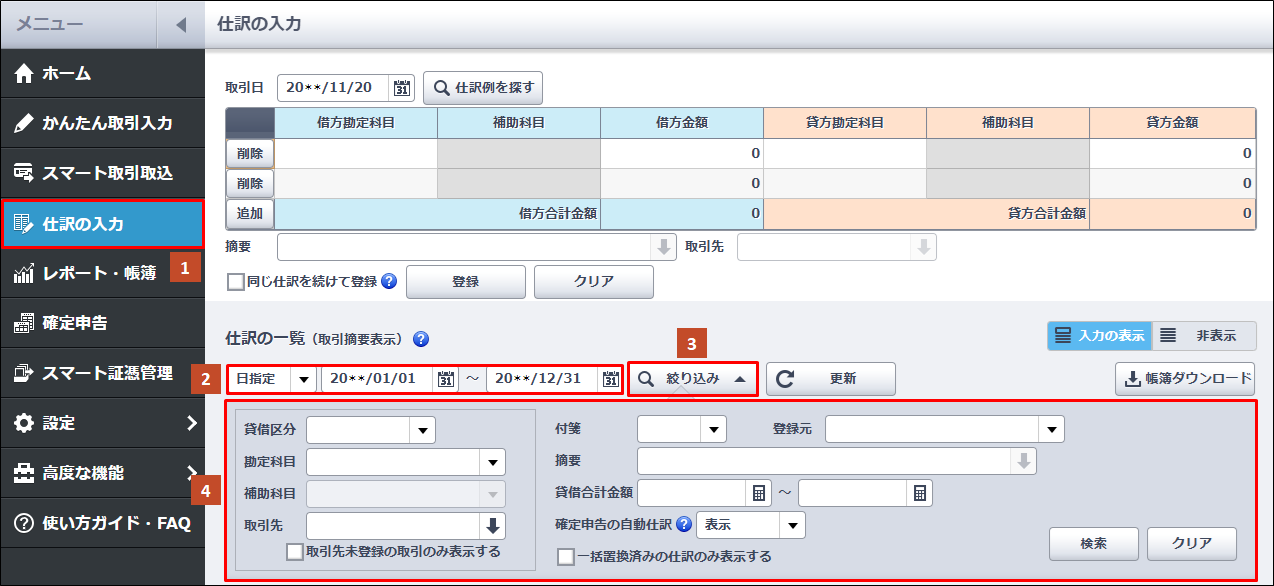Go to かんたん取引入力 menu item

(100, 123)
